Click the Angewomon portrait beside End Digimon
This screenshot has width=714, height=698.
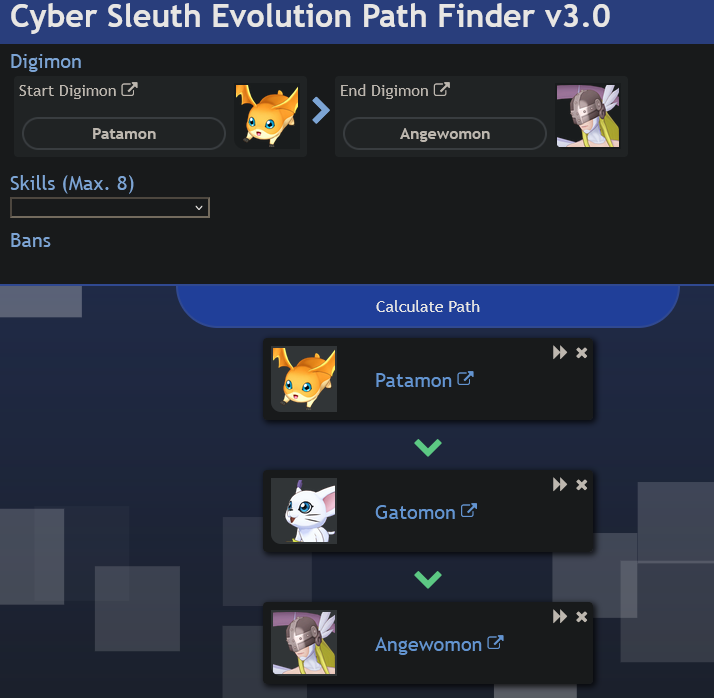[x=588, y=116]
